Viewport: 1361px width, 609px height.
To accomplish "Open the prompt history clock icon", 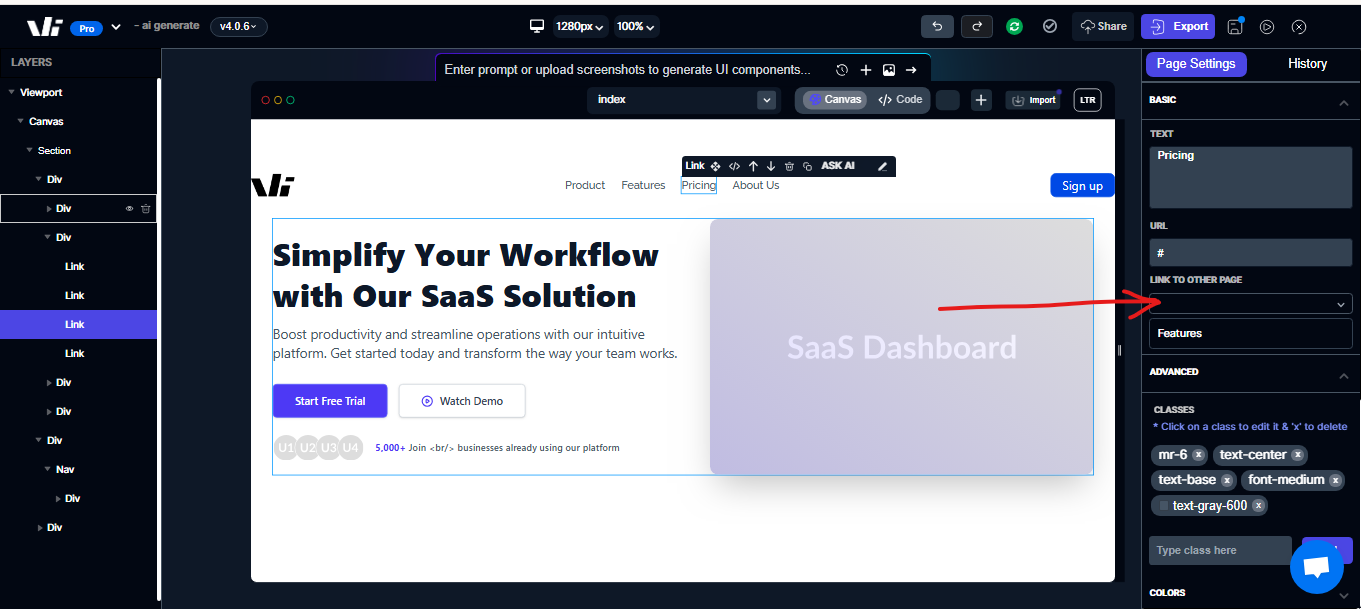I will 842,70.
